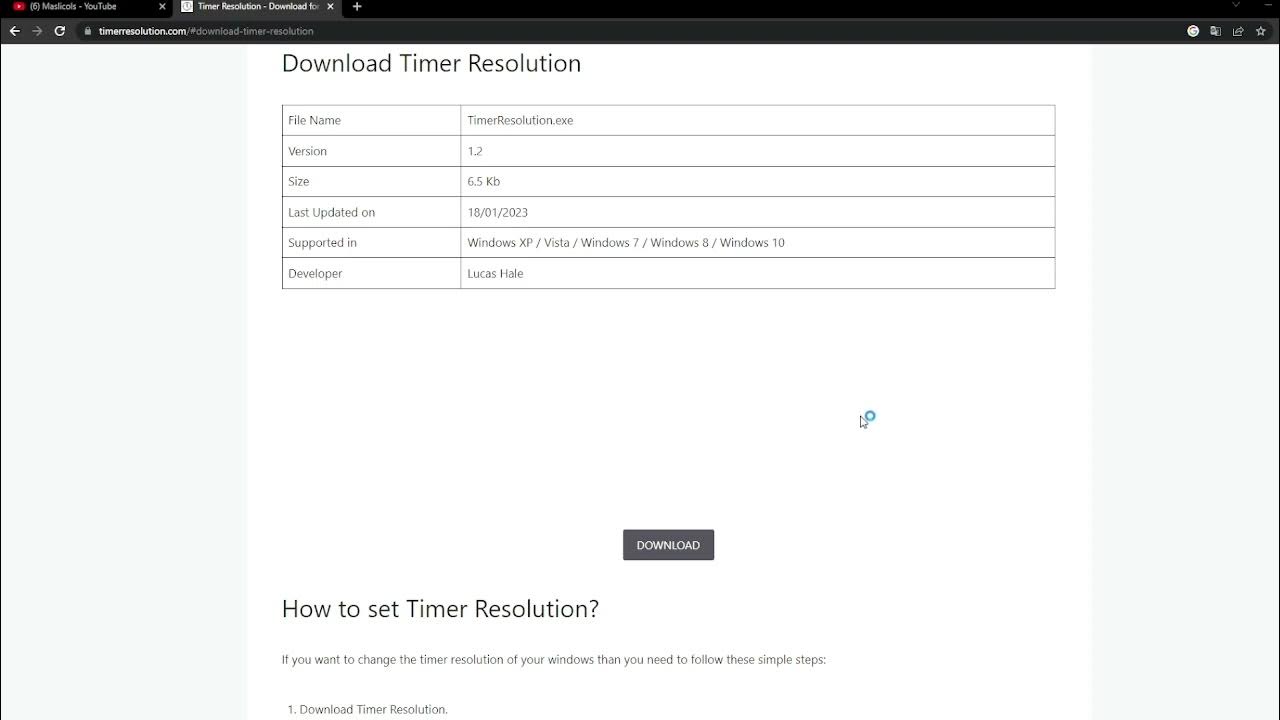The width and height of the screenshot is (1280, 720).
Task: Select the date 18/01/2023
Action: [x=497, y=212]
